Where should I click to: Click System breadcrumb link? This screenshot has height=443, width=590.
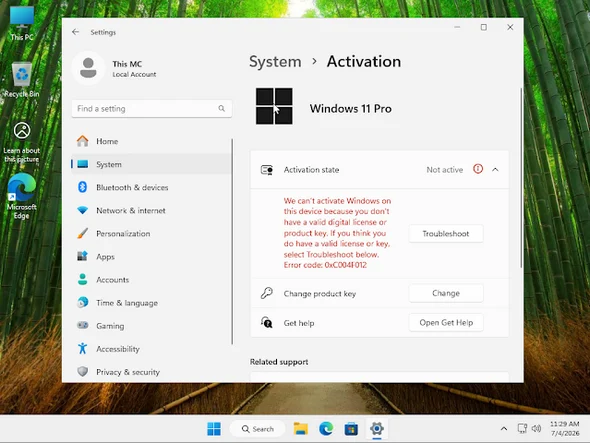click(275, 61)
